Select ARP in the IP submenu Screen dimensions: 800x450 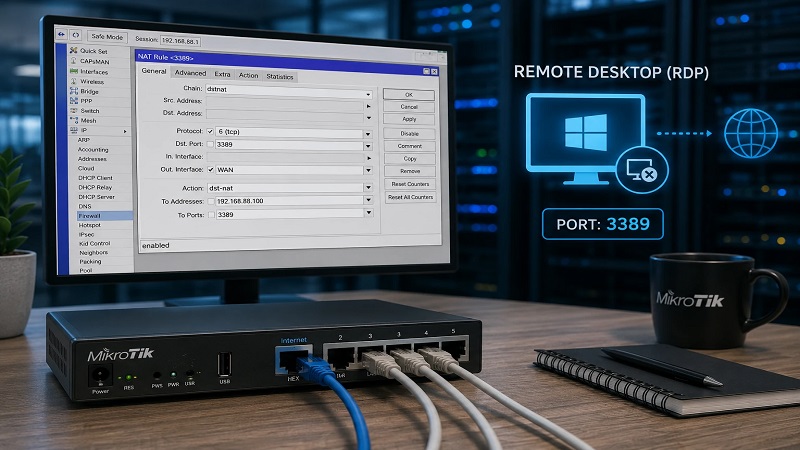click(x=83, y=140)
